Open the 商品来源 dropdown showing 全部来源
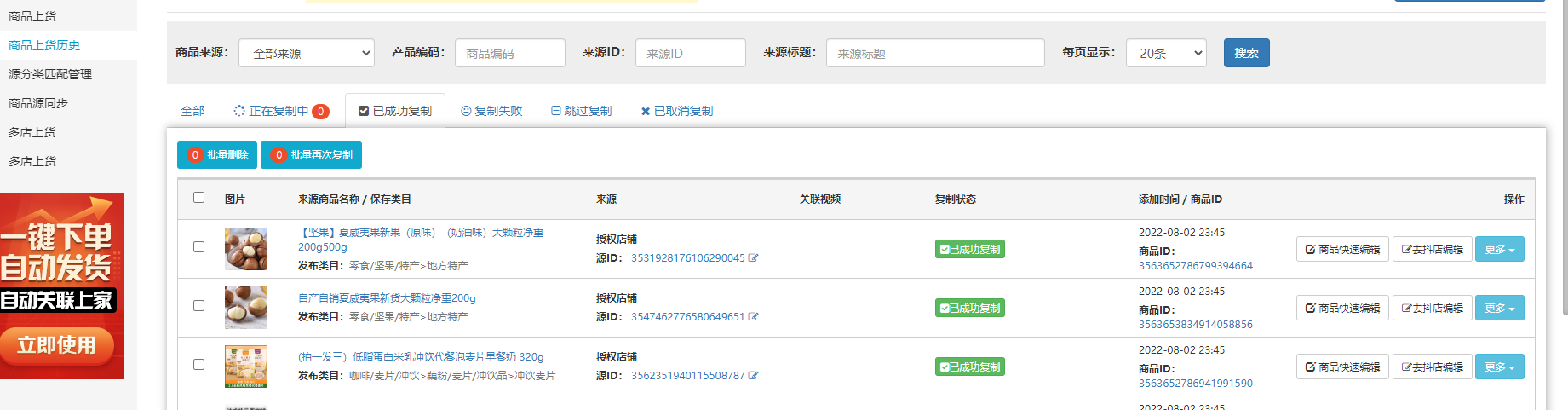1568x410 pixels. pos(307,53)
